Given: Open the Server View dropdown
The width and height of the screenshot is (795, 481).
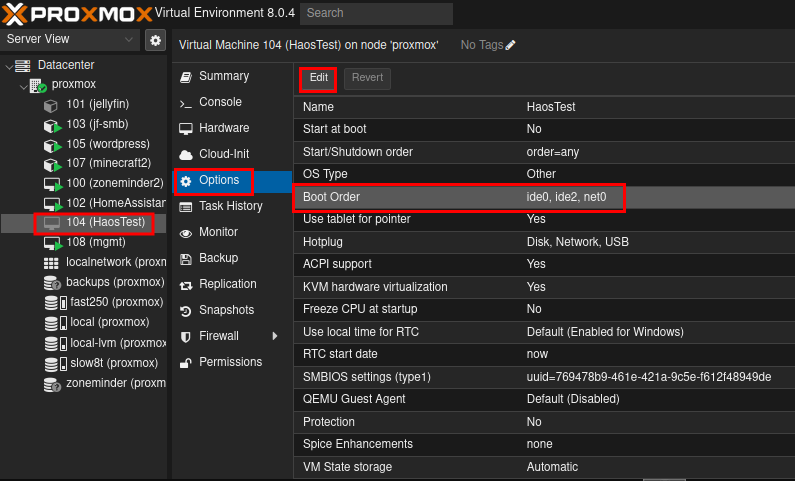Looking at the screenshot, I should point(129,40).
